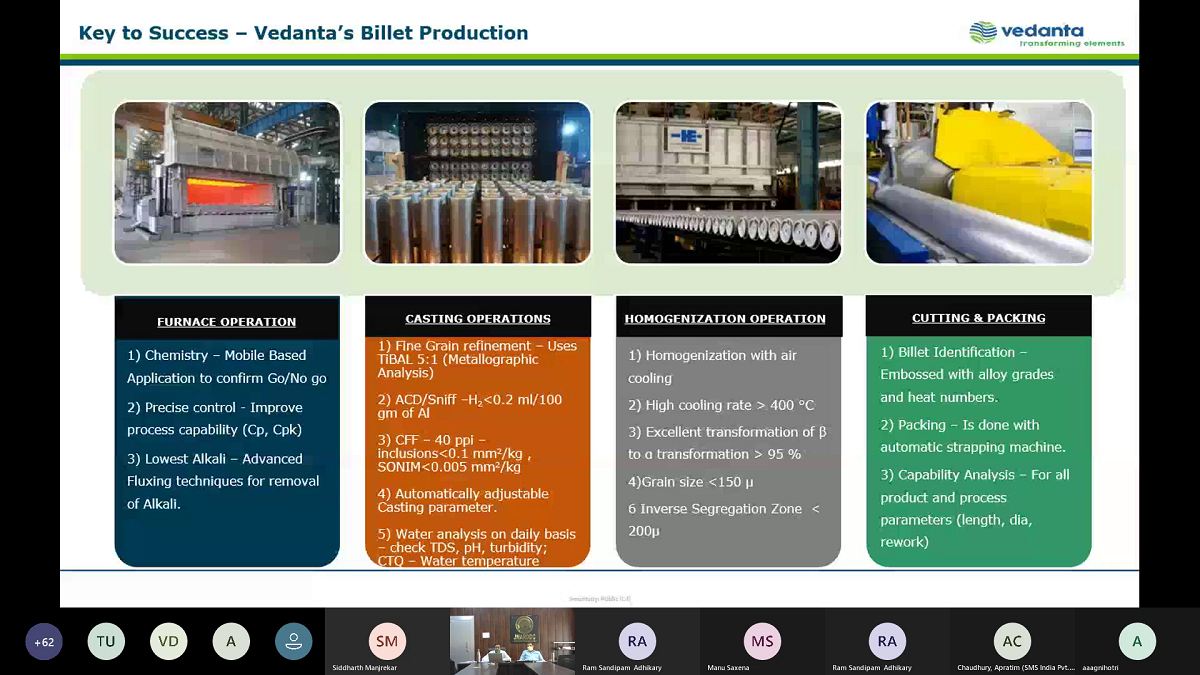Click the yellow cutting machine photo
The height and width of the screenshot is (675, 1200).
pos(979,182)
